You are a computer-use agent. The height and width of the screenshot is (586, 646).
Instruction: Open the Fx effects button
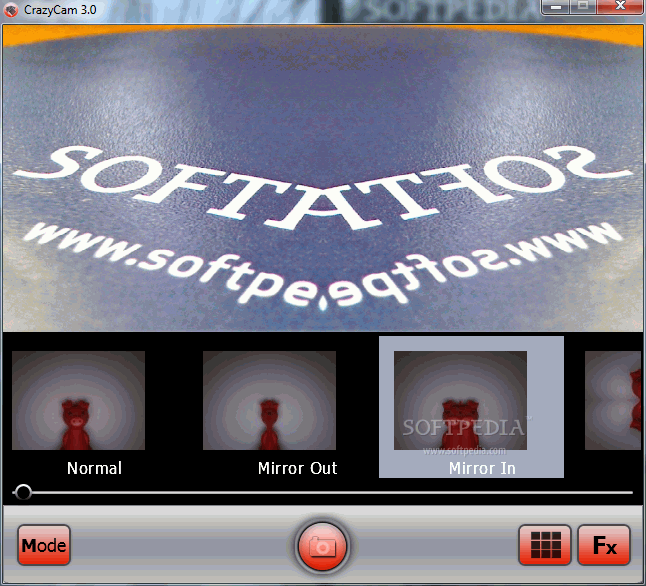604,544
